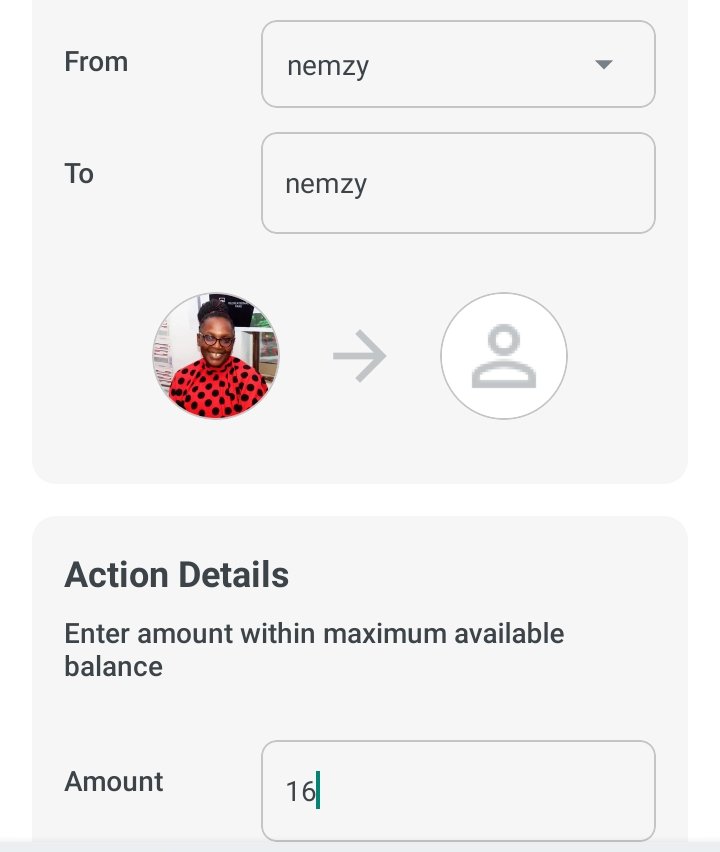The height and width of the screenshot is (852, 720).
Task: Click the right arrow between avatars
Action: click(360, 356)
